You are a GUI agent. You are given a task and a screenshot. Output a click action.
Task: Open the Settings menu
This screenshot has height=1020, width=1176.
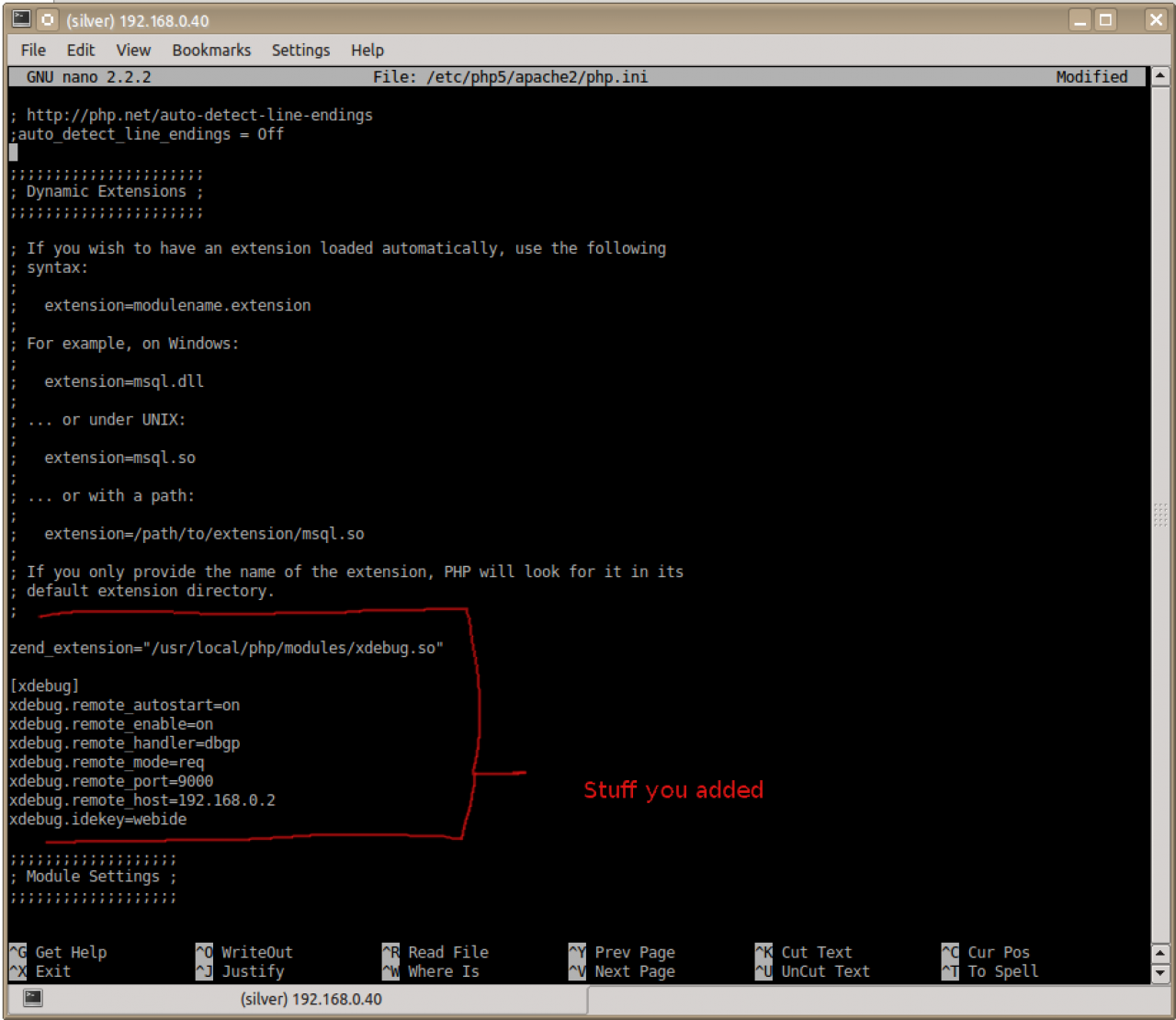[x=300, y=51]
